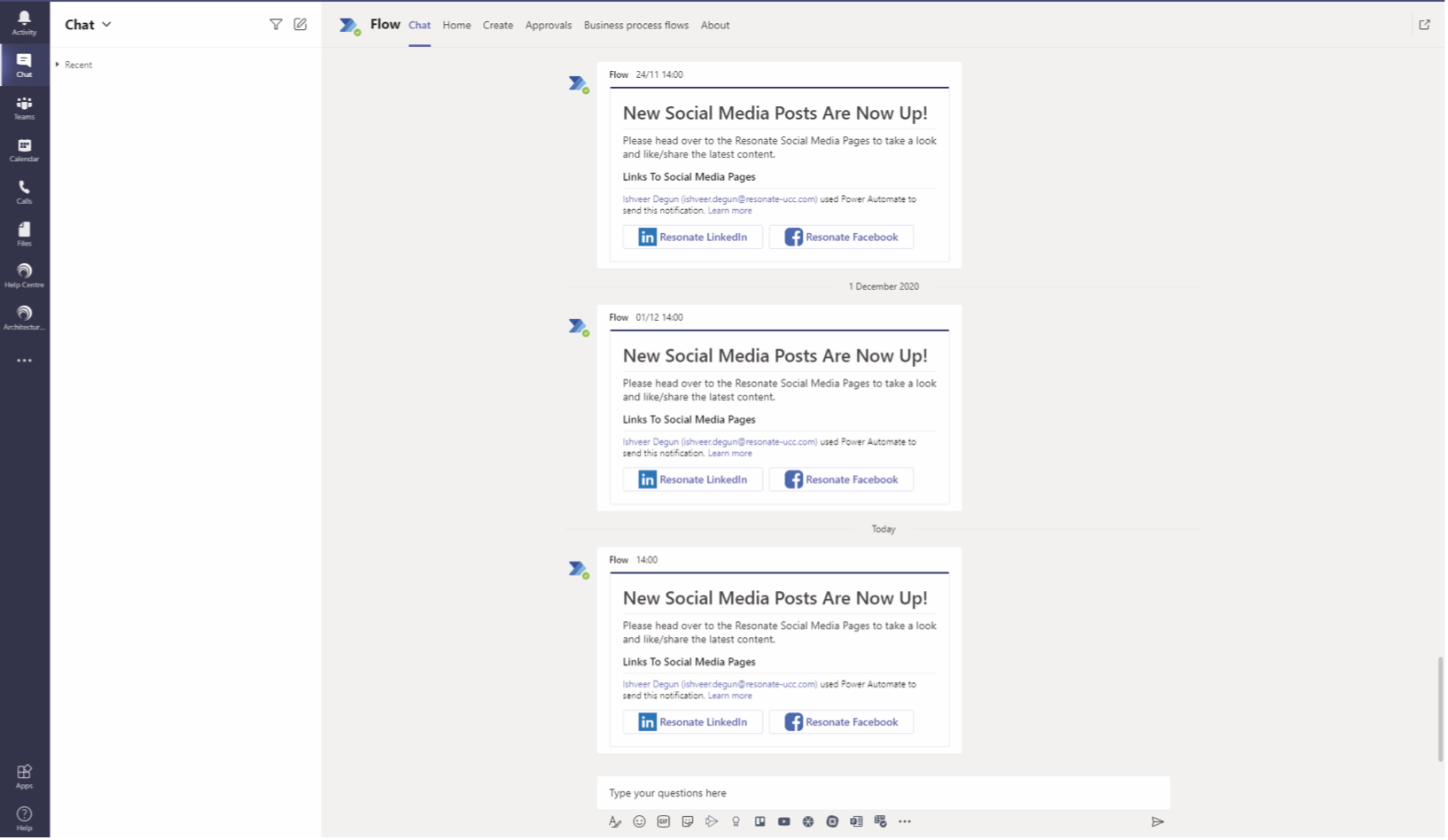Open Calls in the left rail
The image size is (1448, 840).
tap(24, 191)
